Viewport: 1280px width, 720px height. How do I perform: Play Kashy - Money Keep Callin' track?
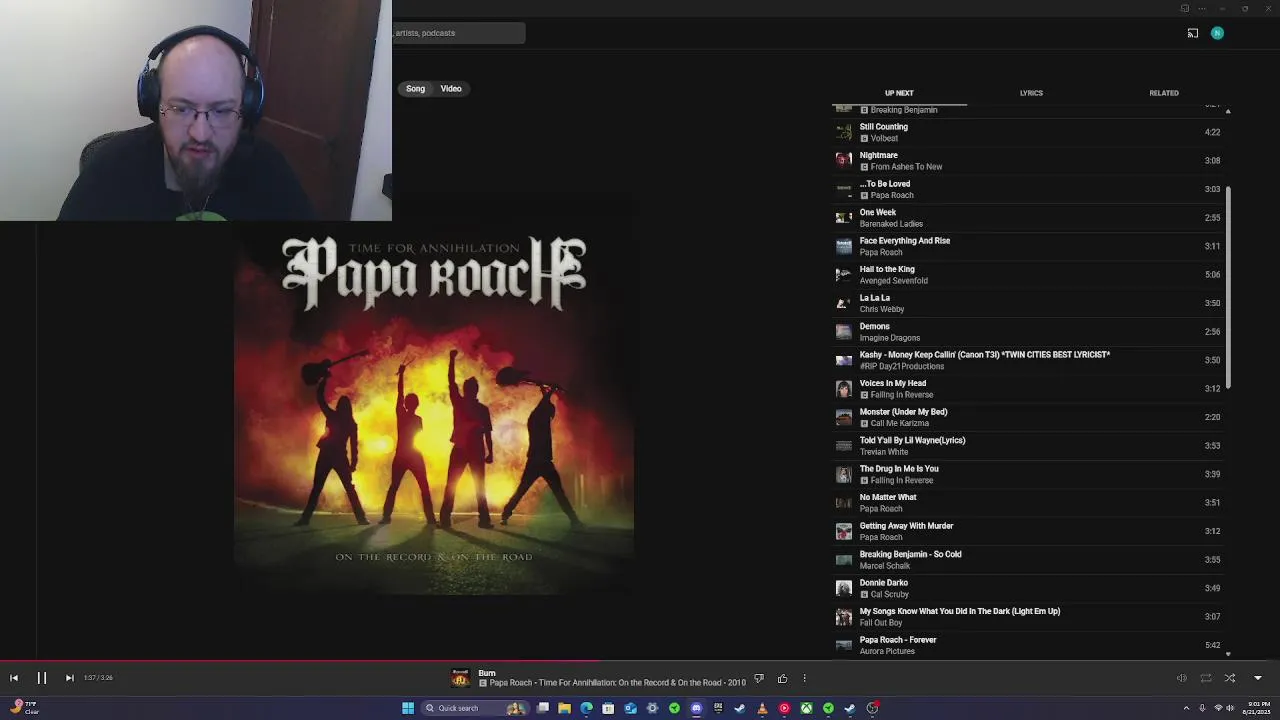(x=1028, y=360)
